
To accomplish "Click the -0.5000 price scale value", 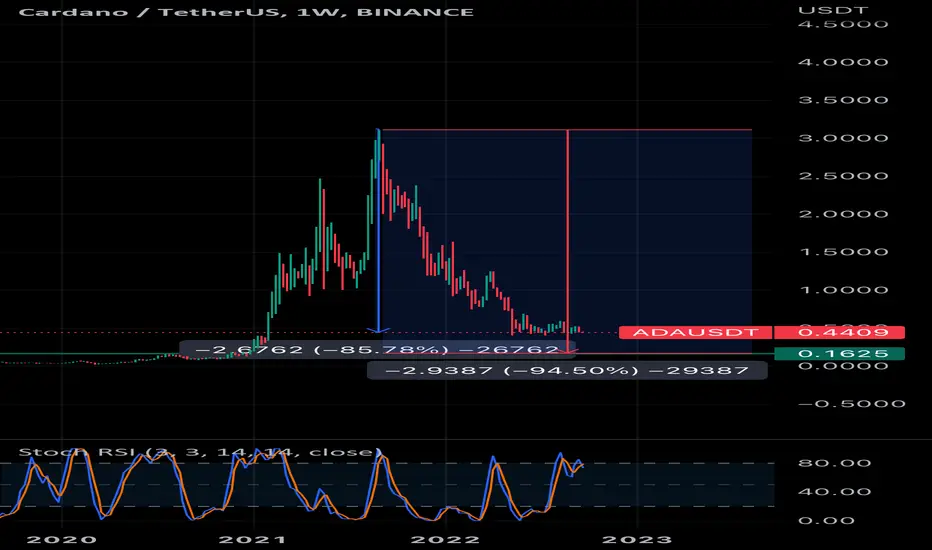I will (x=852, y=404).
